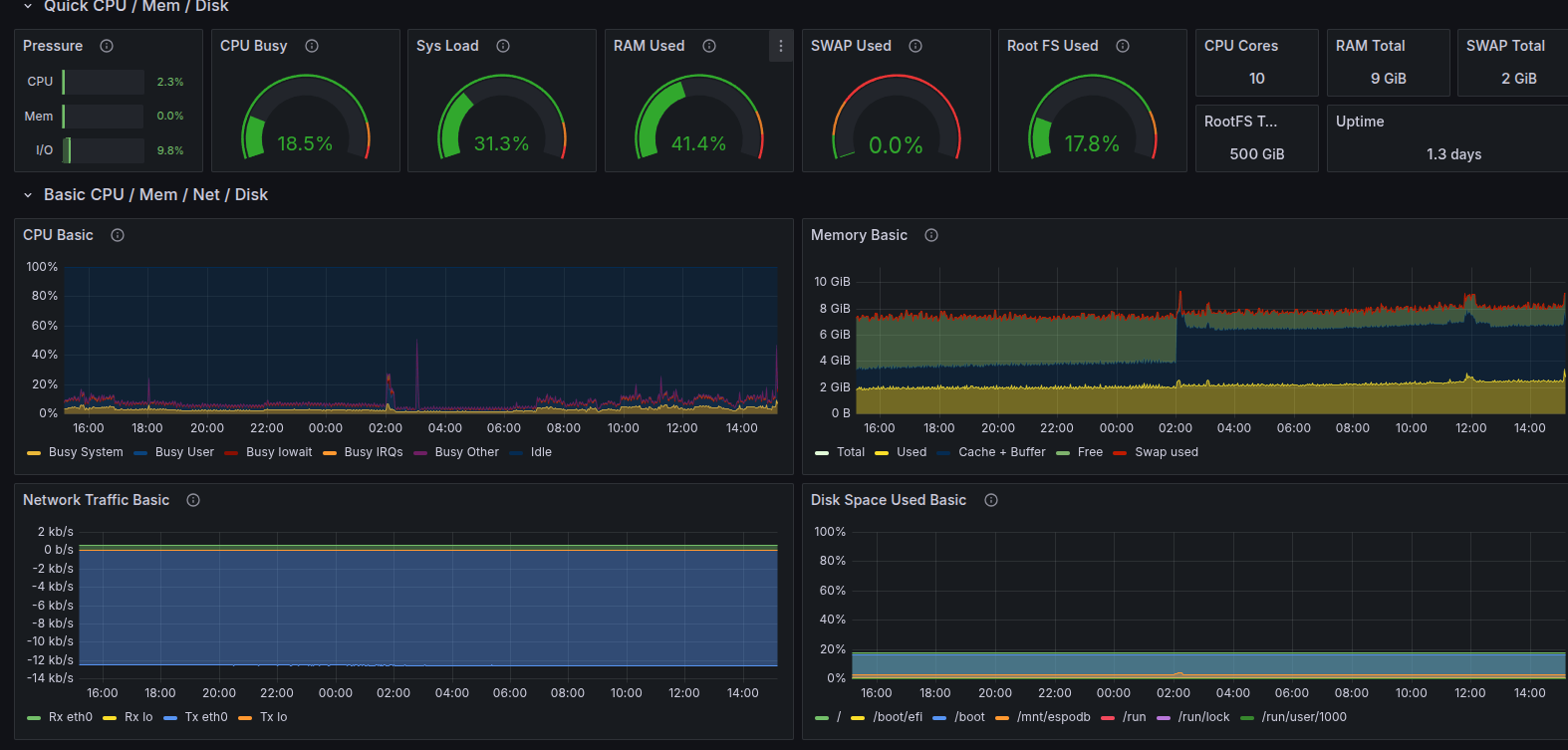
Task: Toggle the /mnt/espodb series in disk legend
Action: (x=1053, y=717)
